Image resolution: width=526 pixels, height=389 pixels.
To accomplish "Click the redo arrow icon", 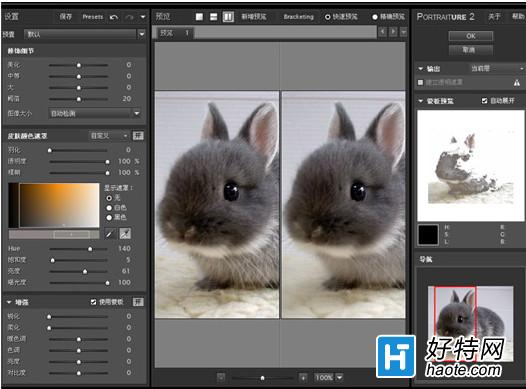I will 129,17.
